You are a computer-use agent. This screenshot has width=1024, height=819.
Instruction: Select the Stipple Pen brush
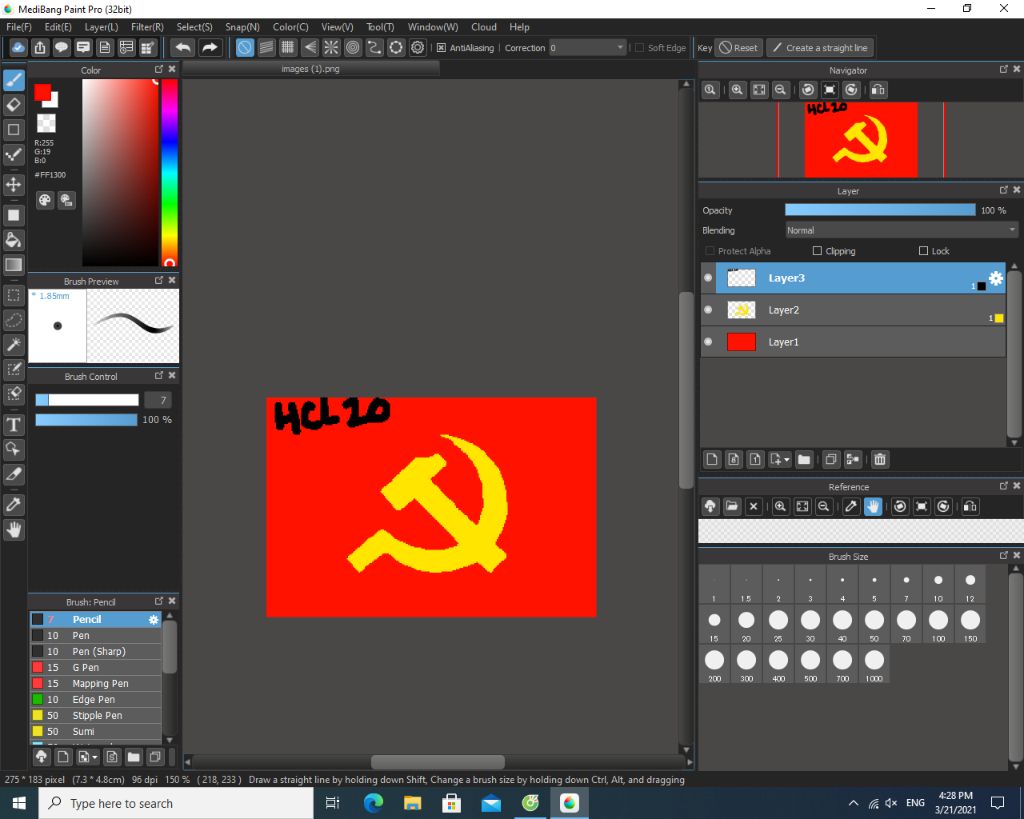point(96,715)
